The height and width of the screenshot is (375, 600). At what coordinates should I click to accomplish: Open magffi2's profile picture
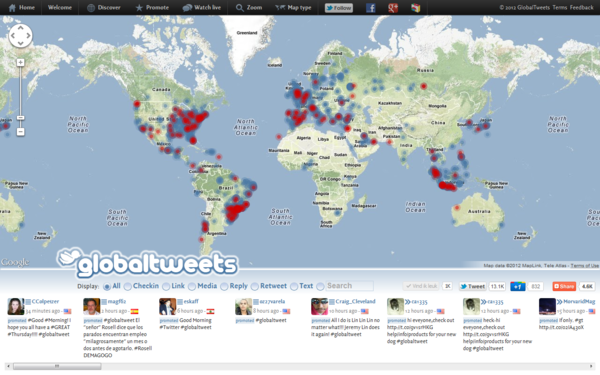point(91,307)
